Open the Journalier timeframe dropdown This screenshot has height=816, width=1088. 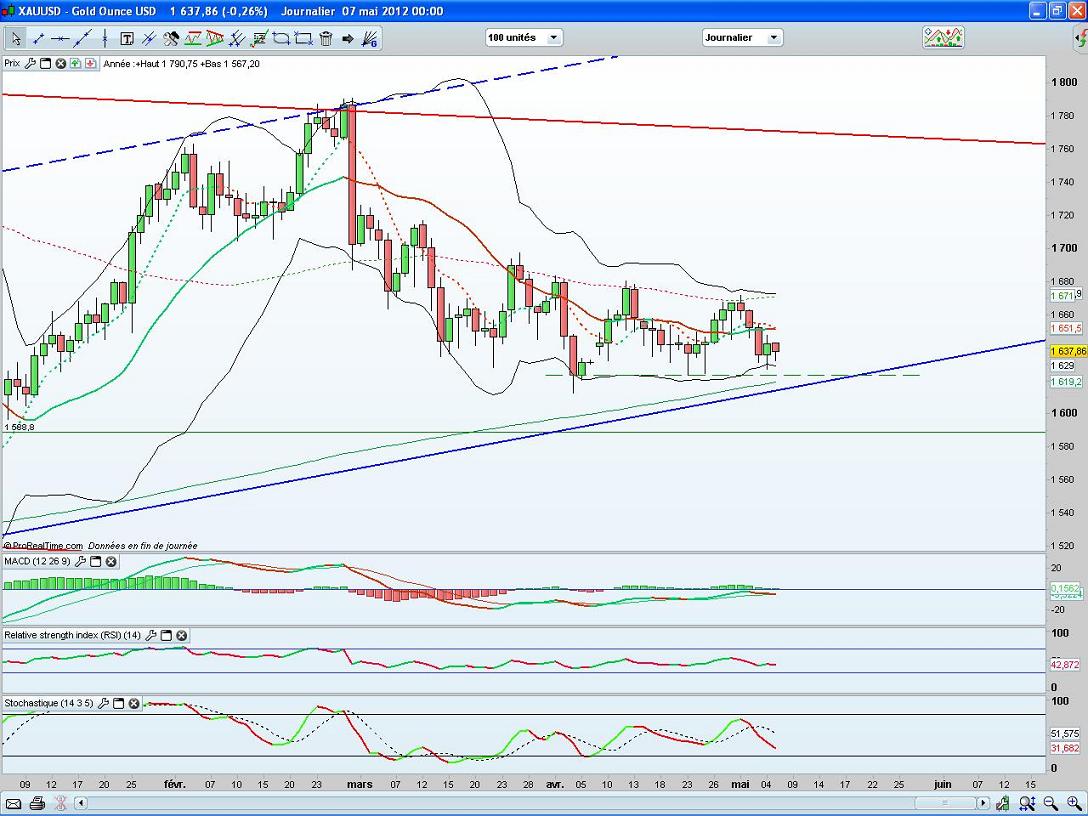742,38
